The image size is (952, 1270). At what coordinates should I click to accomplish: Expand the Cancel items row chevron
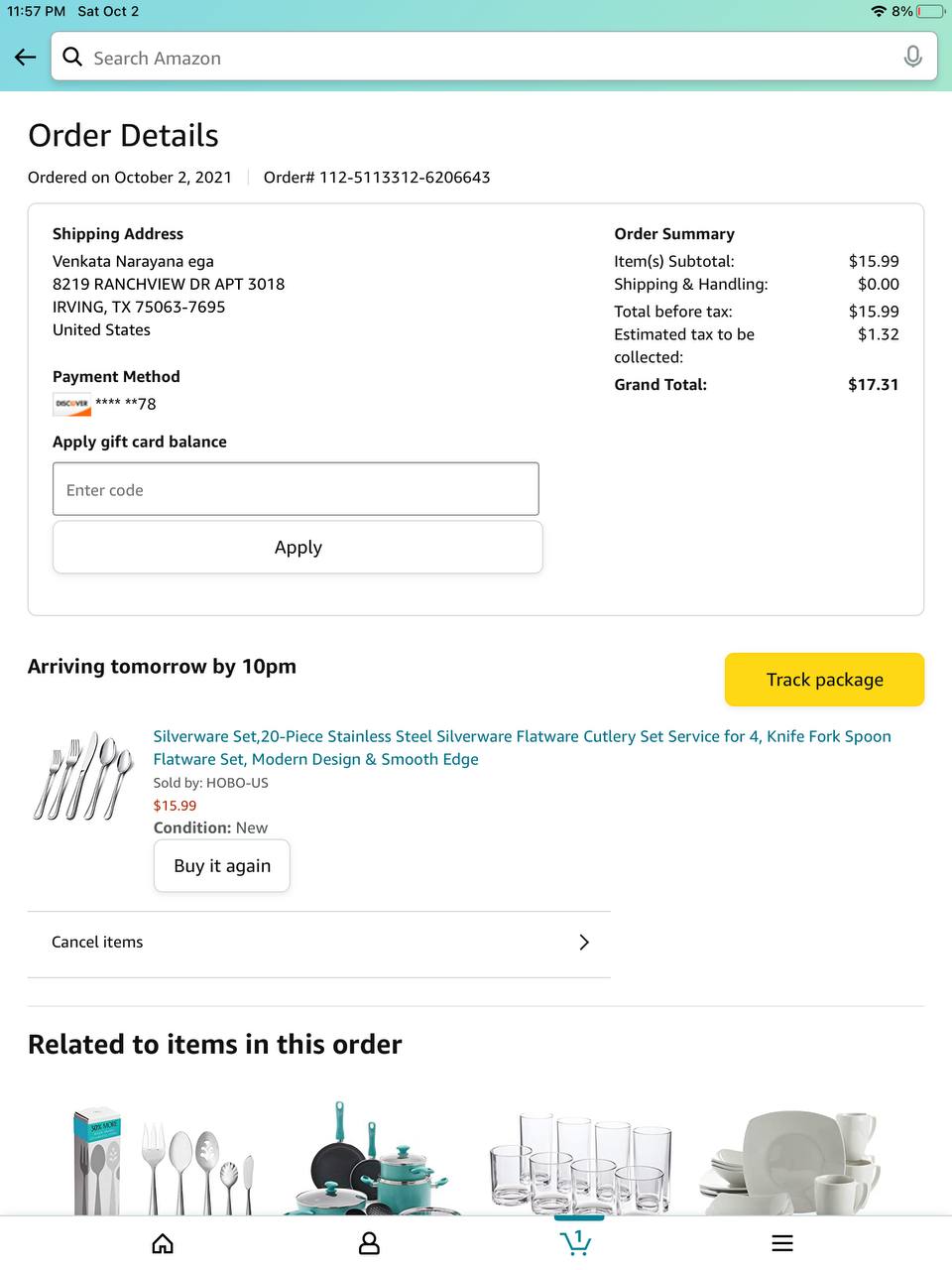[x=583, y=942]
